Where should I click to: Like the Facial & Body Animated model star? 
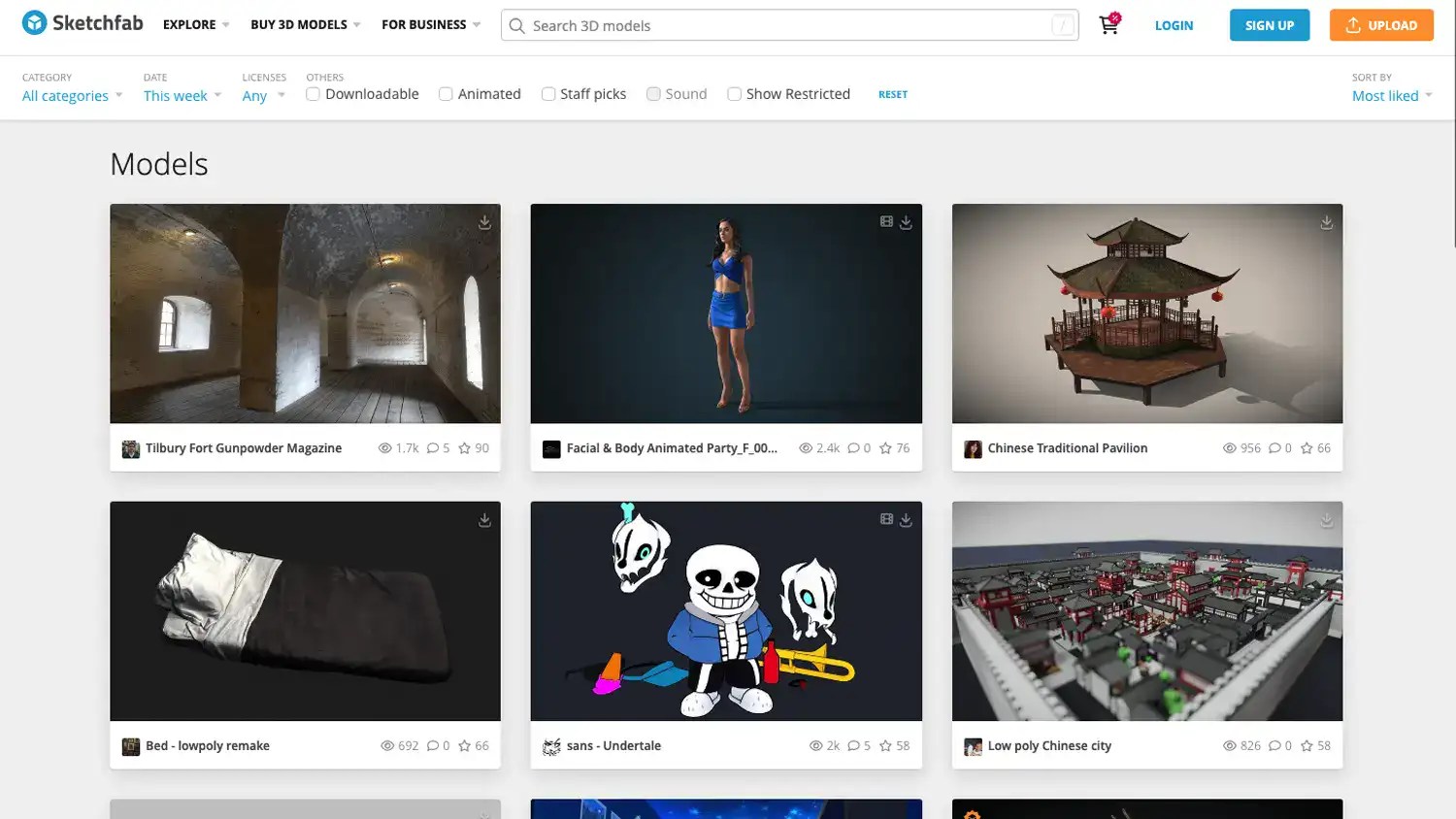(885, 448)
